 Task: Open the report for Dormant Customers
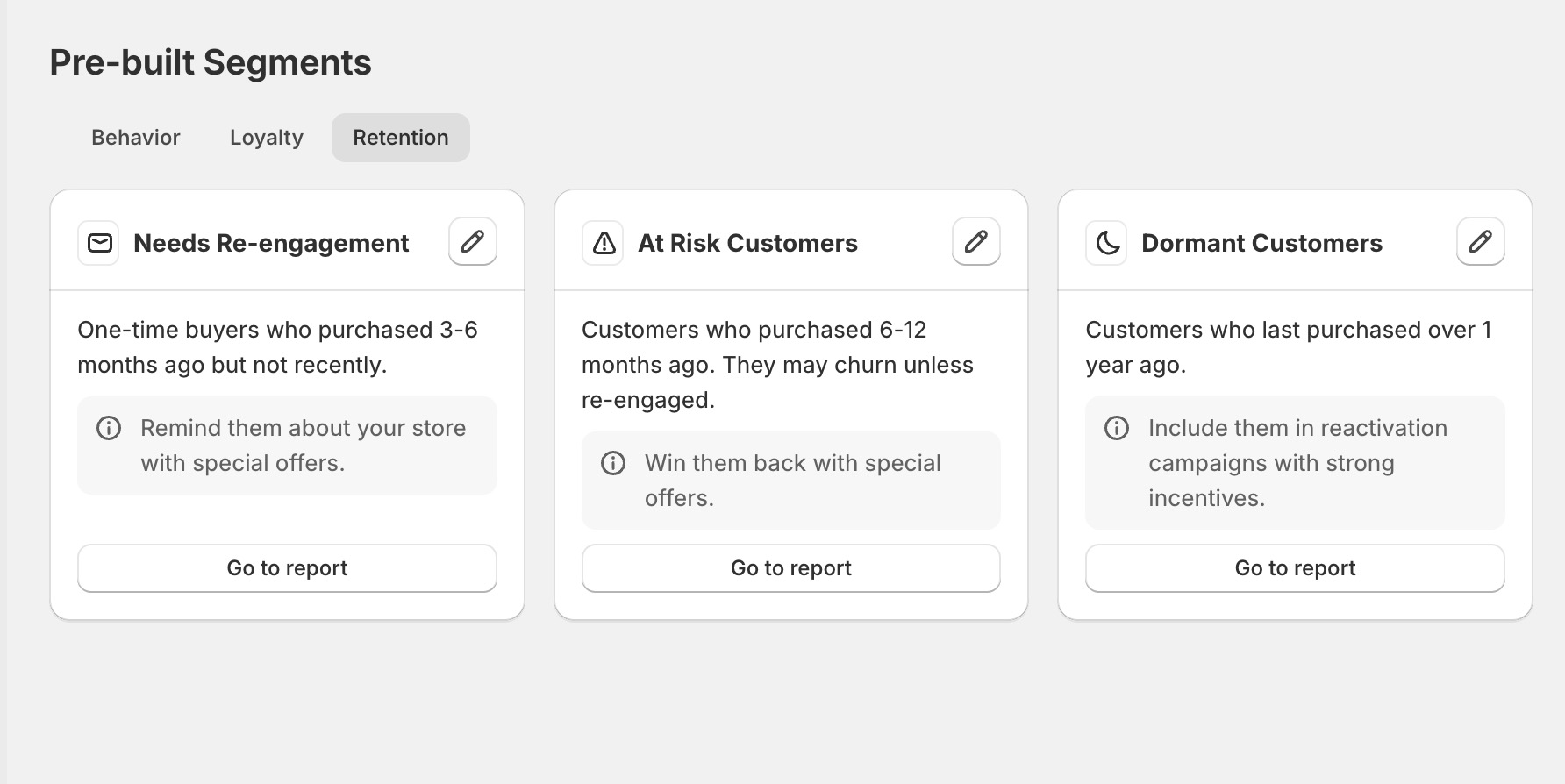(1294, 568)
